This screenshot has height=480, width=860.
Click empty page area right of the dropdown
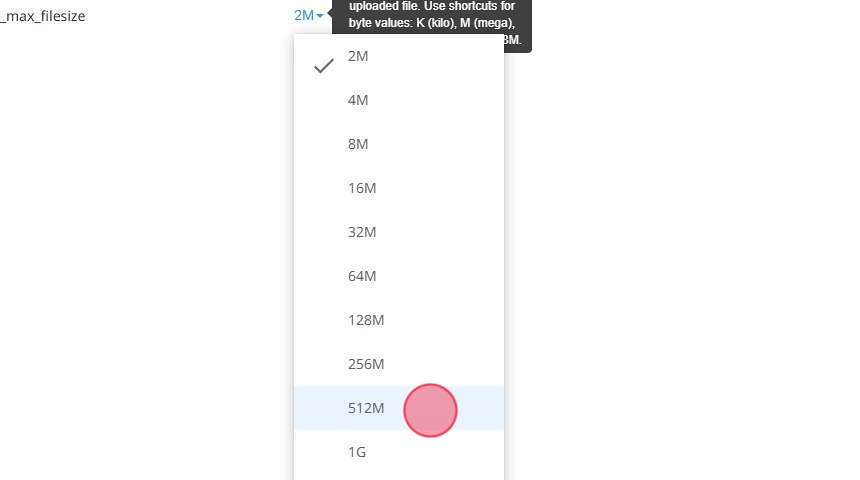[x=680, y=250]
